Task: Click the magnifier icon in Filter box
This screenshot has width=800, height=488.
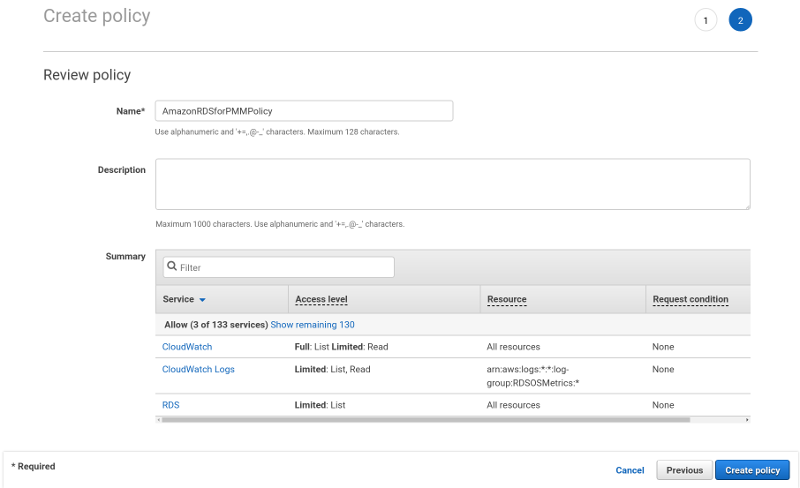Action: tap(172, 267)
